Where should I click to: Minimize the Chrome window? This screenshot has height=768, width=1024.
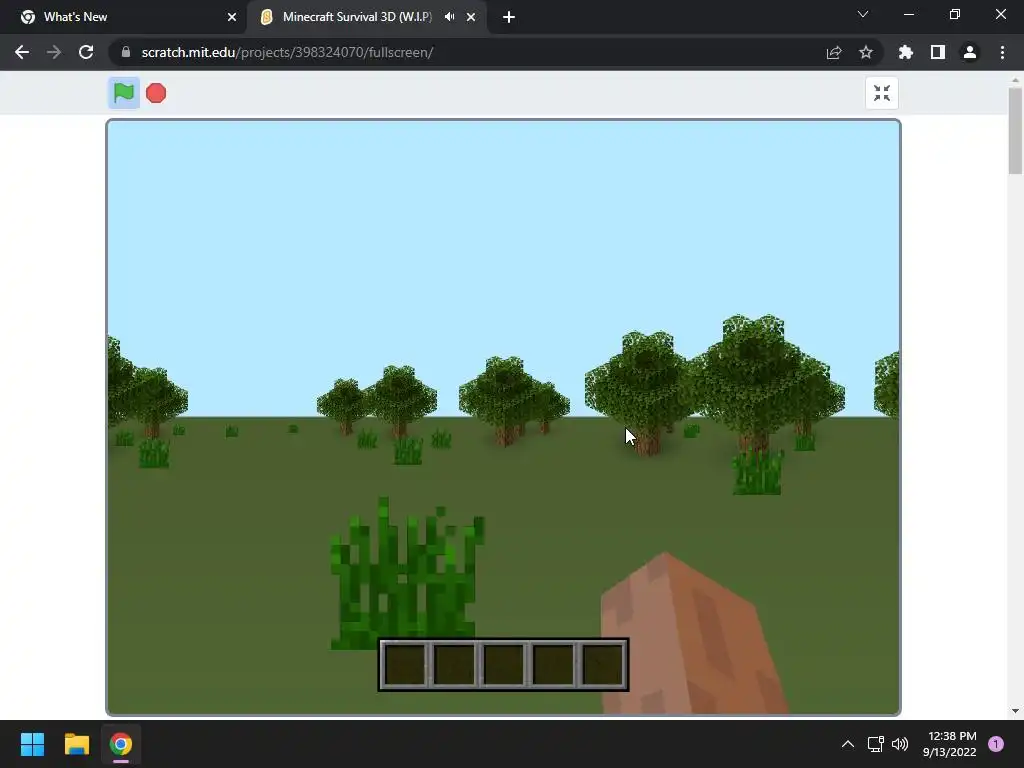pos(908,14)
